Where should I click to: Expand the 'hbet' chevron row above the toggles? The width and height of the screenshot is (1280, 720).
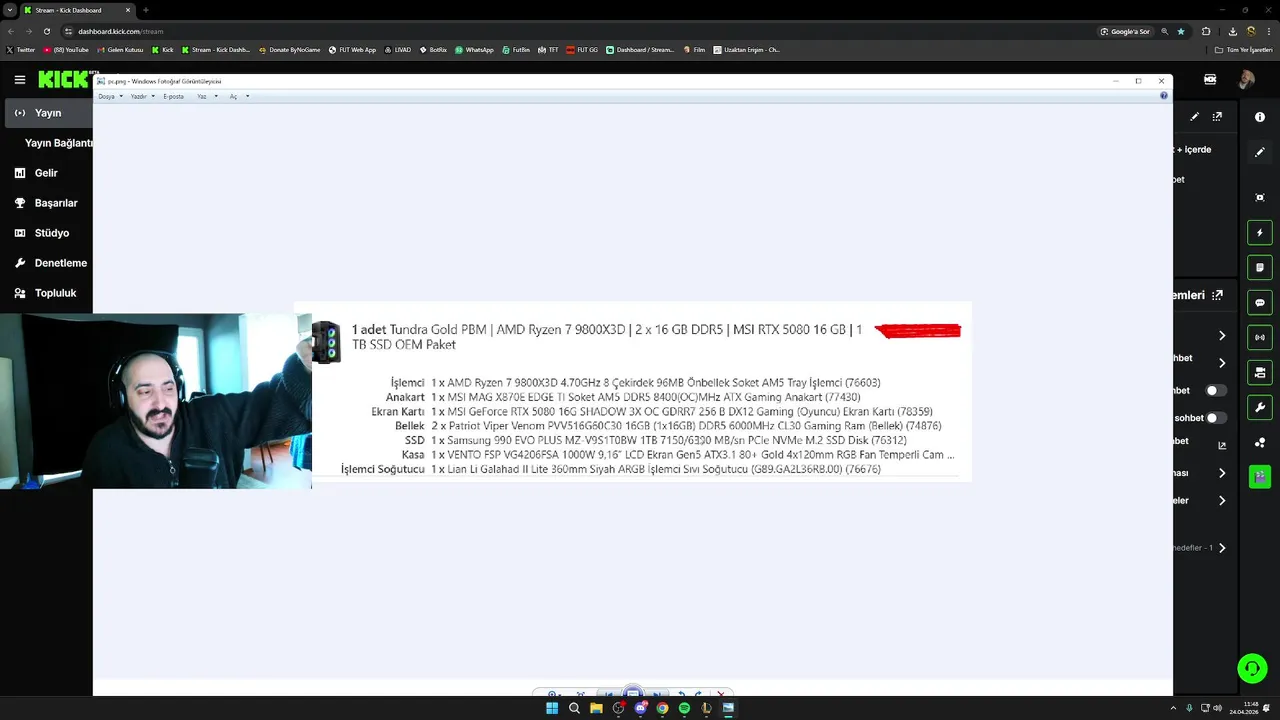tap(1222, 363)
